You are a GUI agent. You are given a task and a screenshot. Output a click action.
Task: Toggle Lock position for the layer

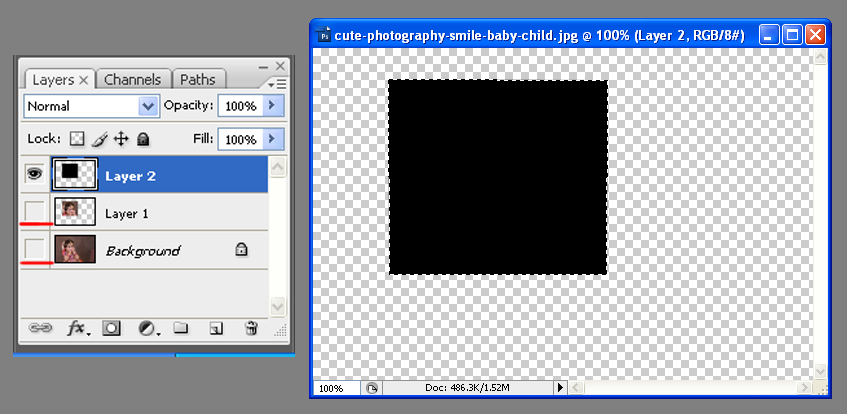(121, 139)
